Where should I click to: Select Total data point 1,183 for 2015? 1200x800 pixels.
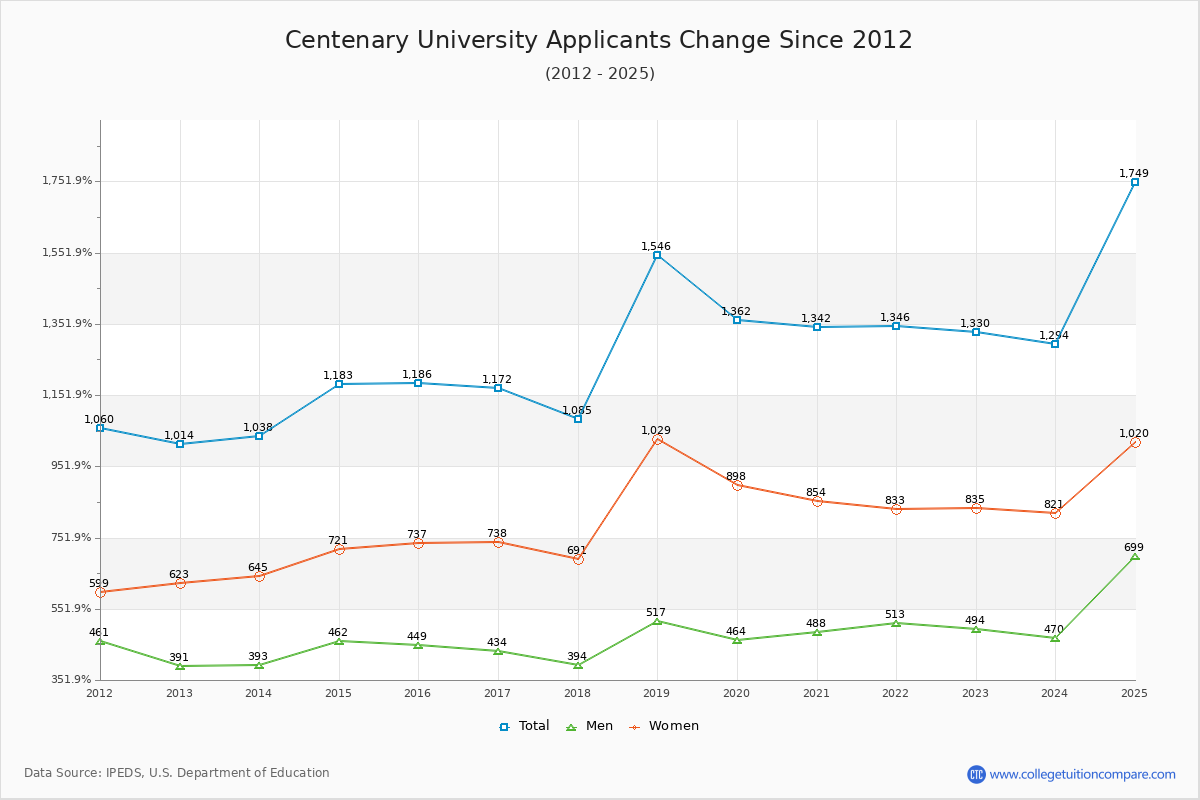pyautogui.click(x=339, y=384)
